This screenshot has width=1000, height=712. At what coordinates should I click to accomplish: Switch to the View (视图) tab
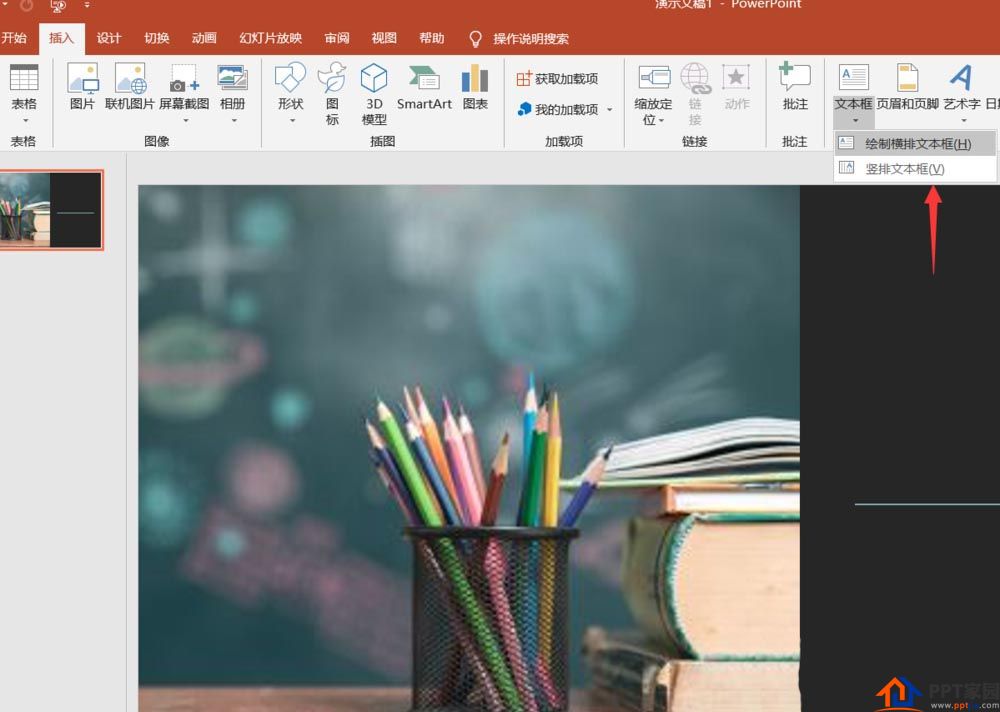tap(384, 38)
